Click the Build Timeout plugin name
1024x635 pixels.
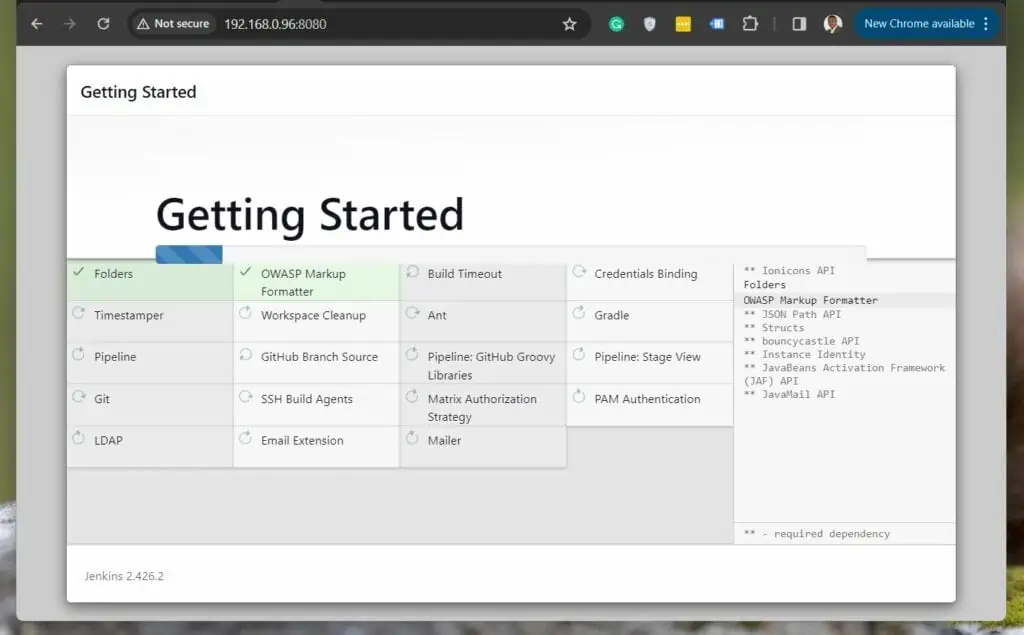coord(464,274)
